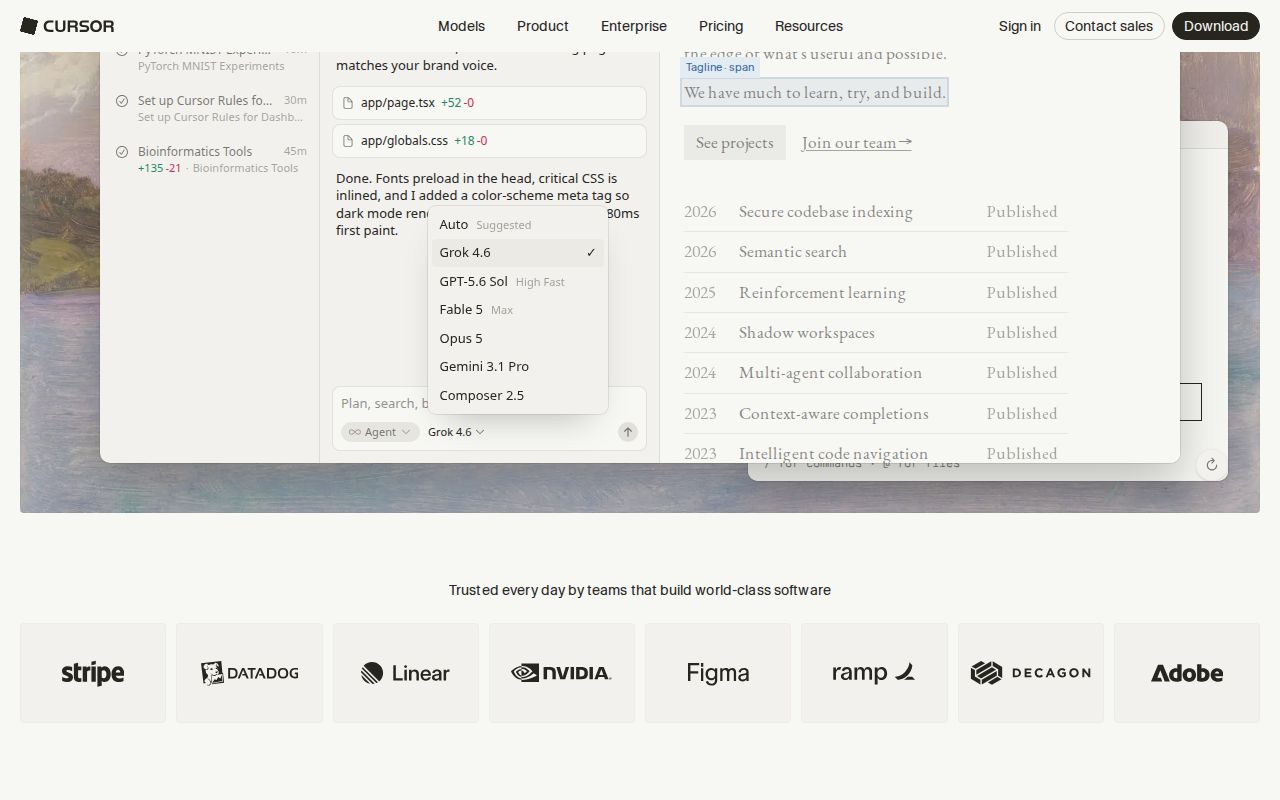Viewport: 1280px width, 800px height.
Task: Open the Models navigation menu
Action: coord(461,26)
